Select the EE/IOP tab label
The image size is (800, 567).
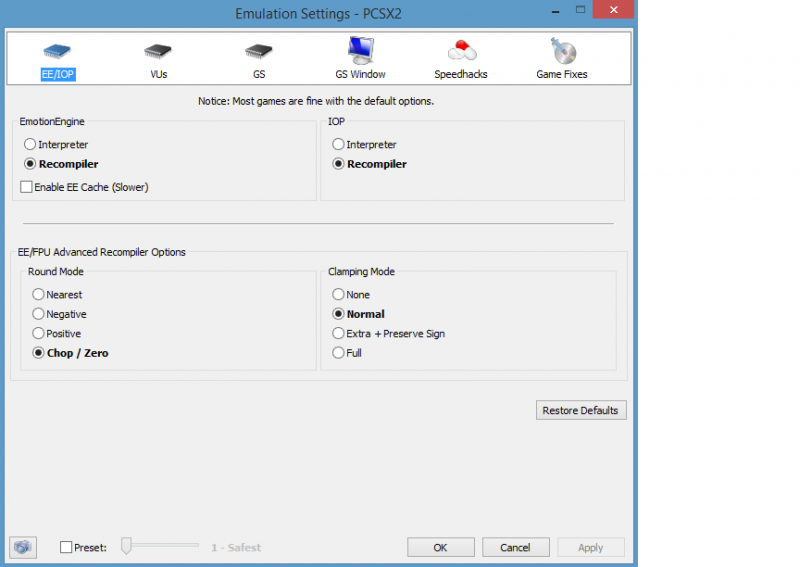pyautogui.click(x=58, y=75)
